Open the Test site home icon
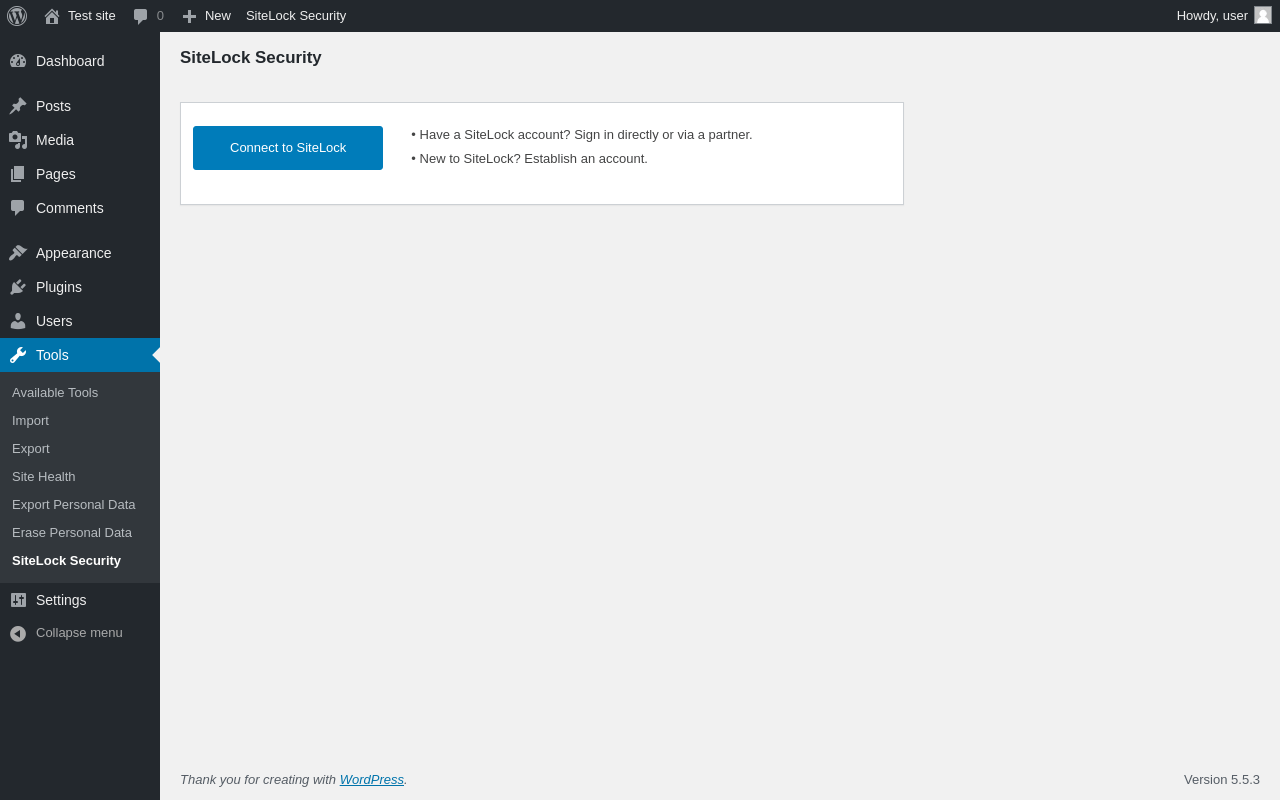This screenshot has height=800, width=1280. point(52,16)
